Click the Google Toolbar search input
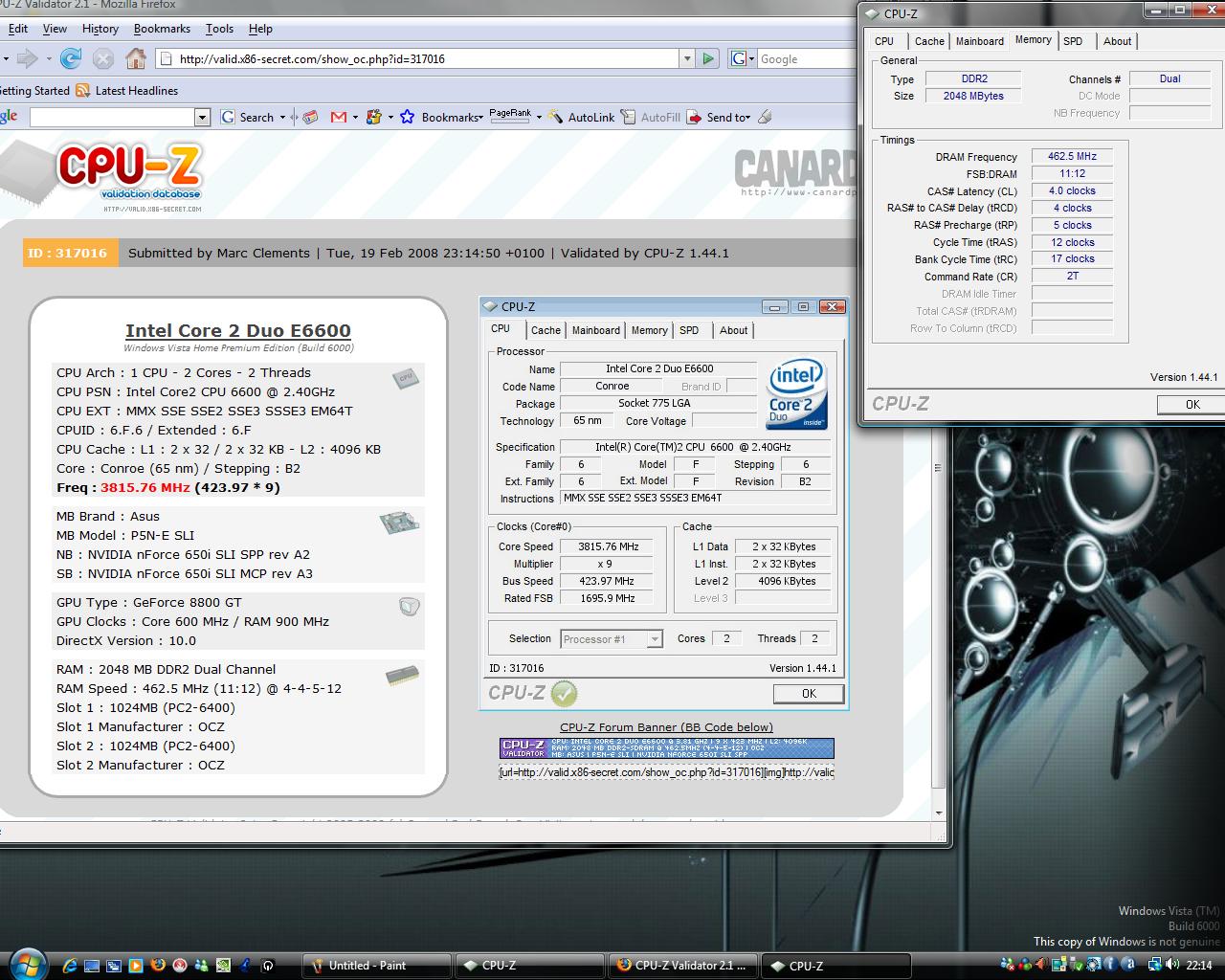The image size is (1225, 980). pos(113,117)
